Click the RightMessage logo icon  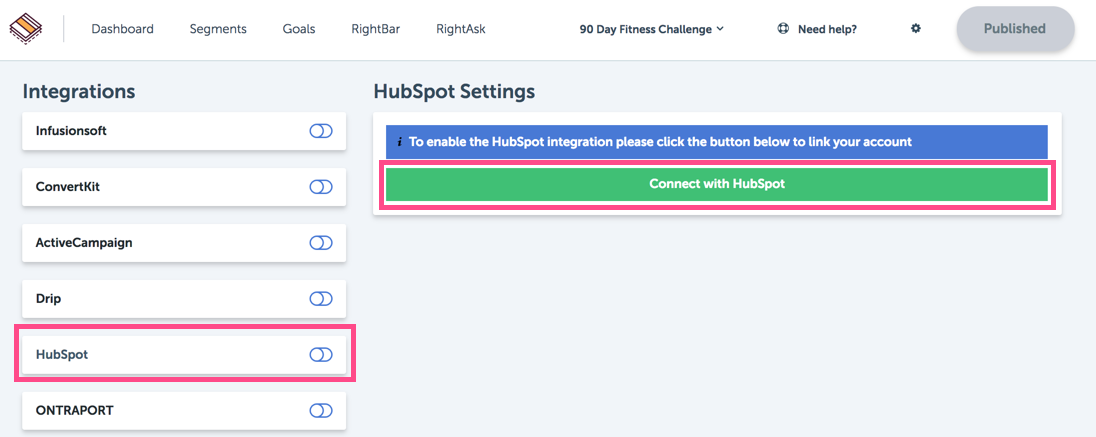[x=25, y=29]
